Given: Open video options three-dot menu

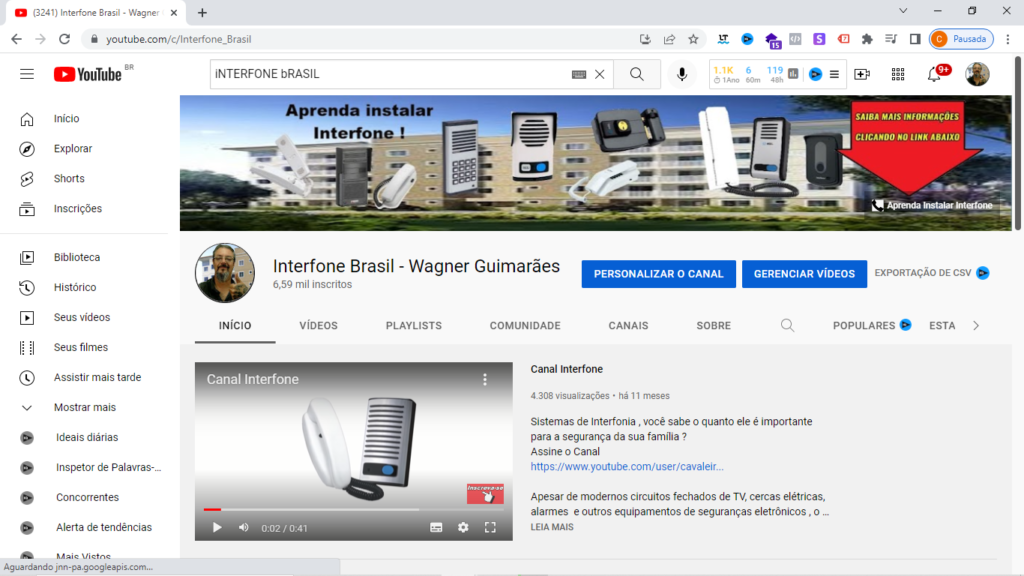Looking at the screenshot, I should (485, 379).
